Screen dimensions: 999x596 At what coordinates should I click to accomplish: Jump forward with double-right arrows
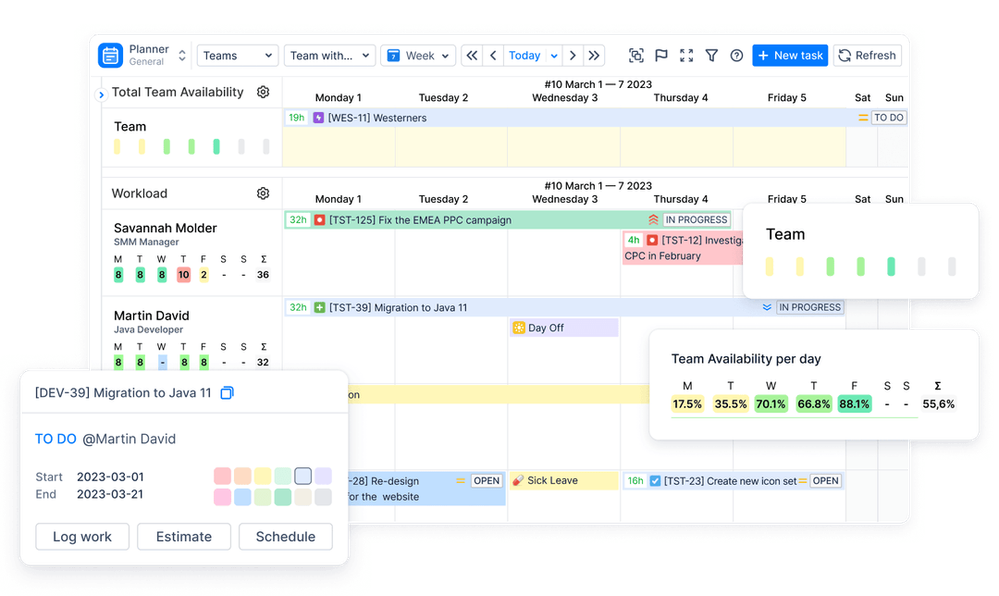pos(594,55)
